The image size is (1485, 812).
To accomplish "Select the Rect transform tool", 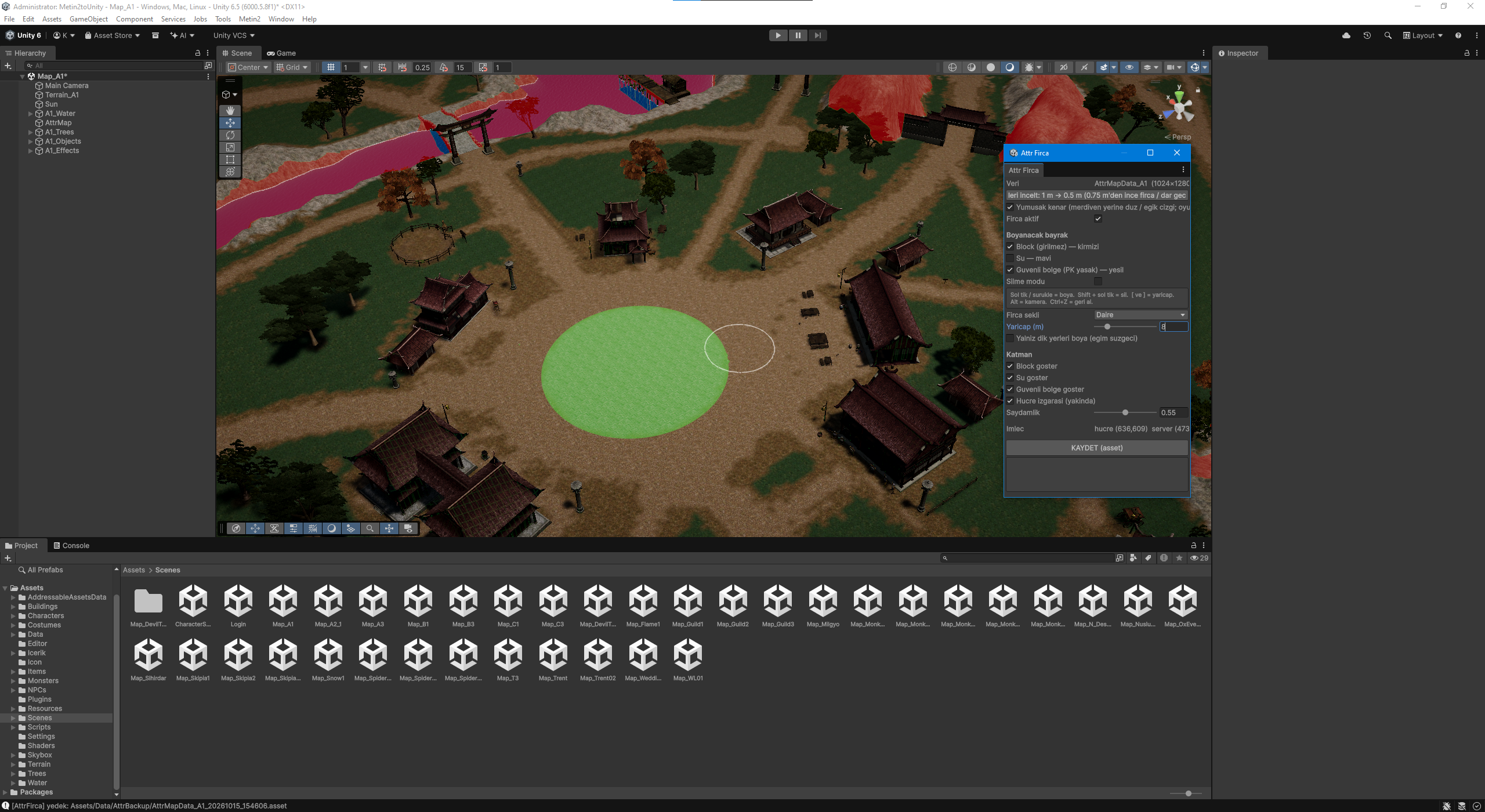I will [230, 159].
